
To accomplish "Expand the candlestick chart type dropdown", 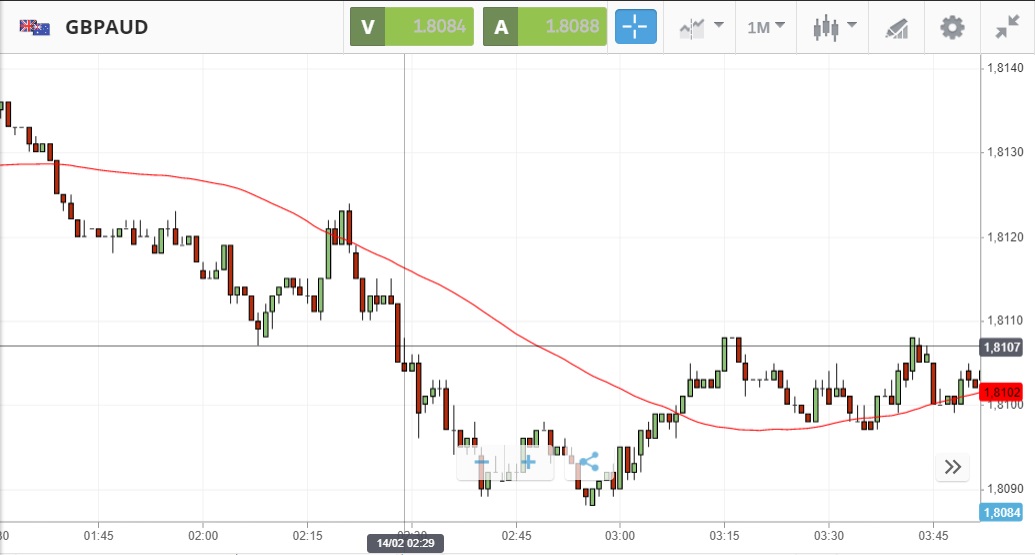I will click(835, 27).
